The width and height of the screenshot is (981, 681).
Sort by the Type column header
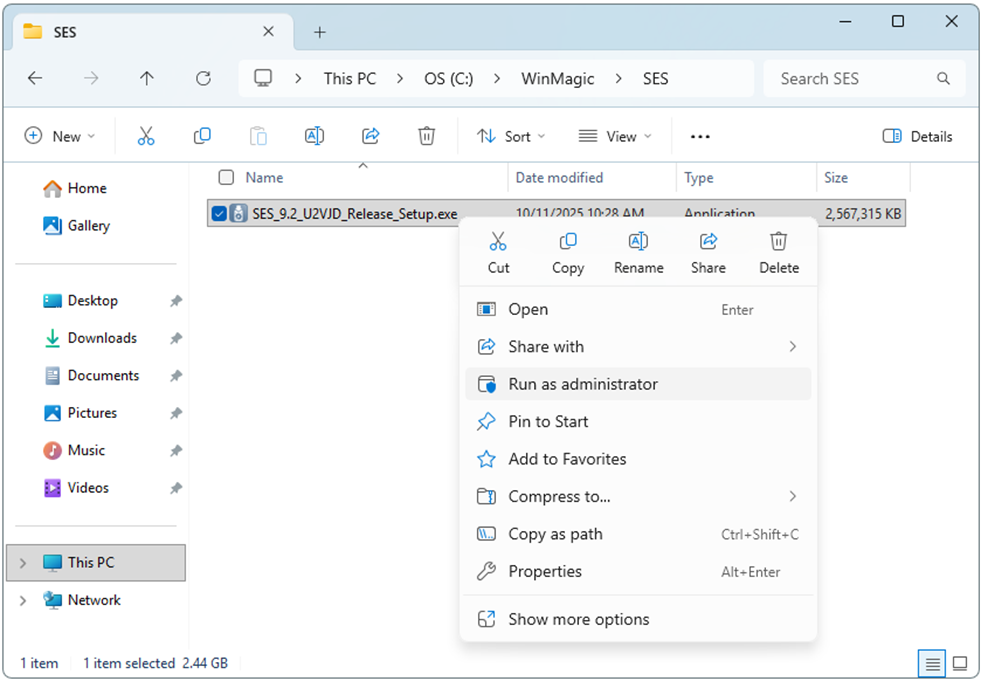pos(699,178)
